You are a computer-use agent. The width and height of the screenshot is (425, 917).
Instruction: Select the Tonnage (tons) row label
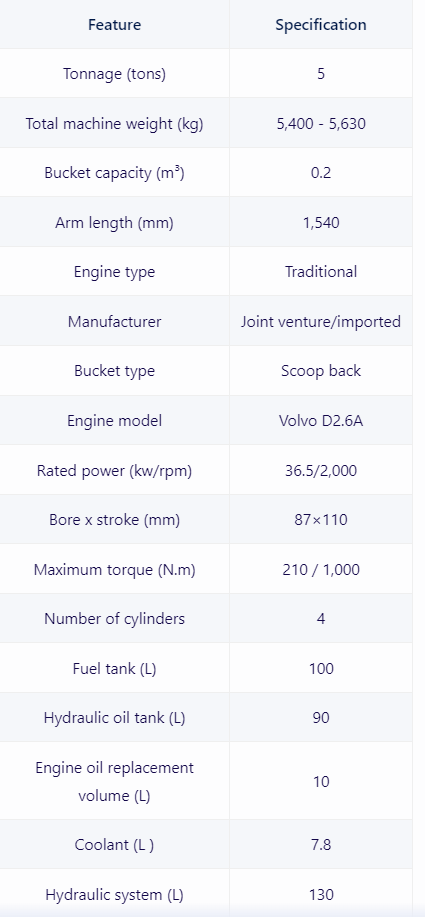[115, 74]
